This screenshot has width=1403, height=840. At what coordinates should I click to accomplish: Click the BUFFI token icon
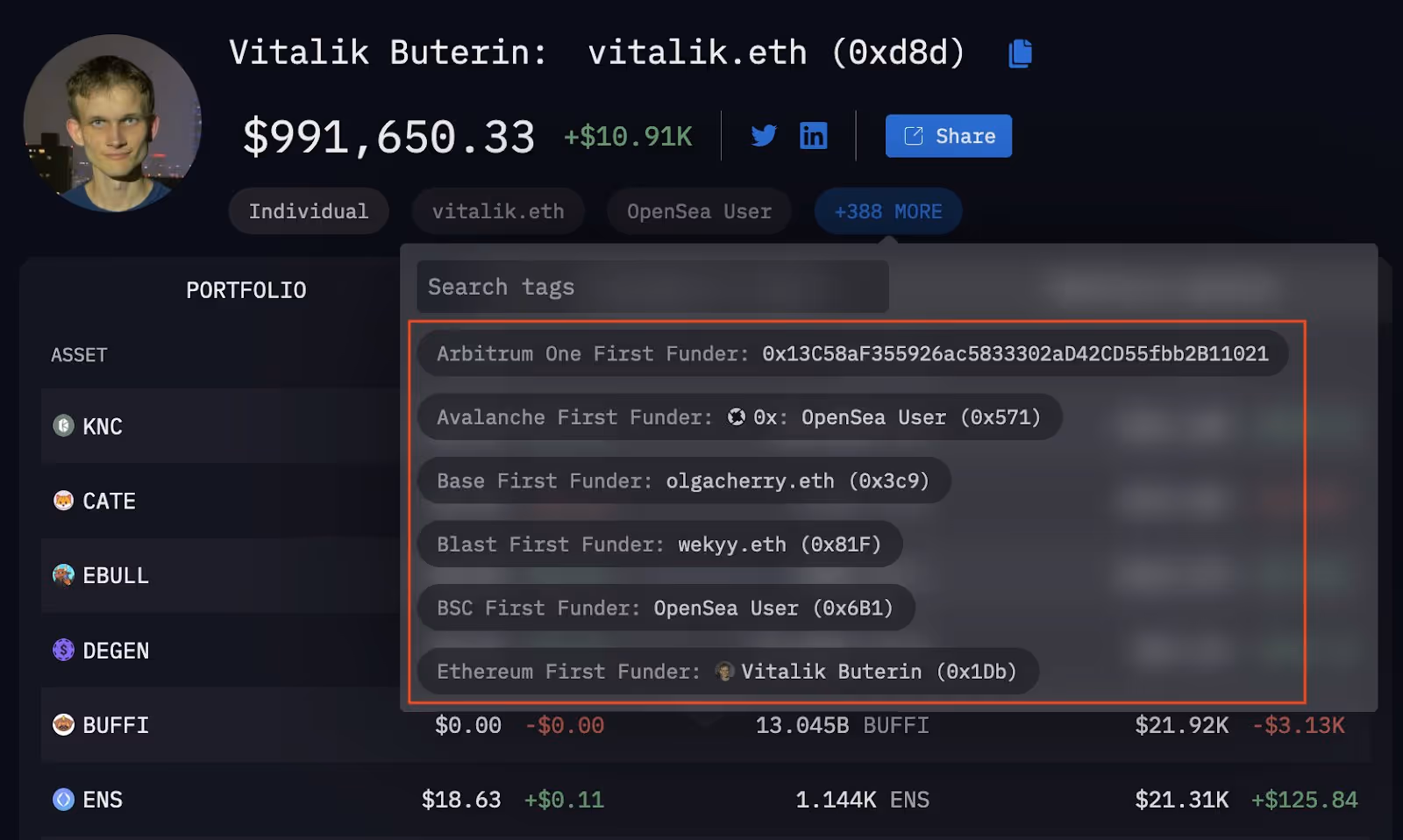63,725
